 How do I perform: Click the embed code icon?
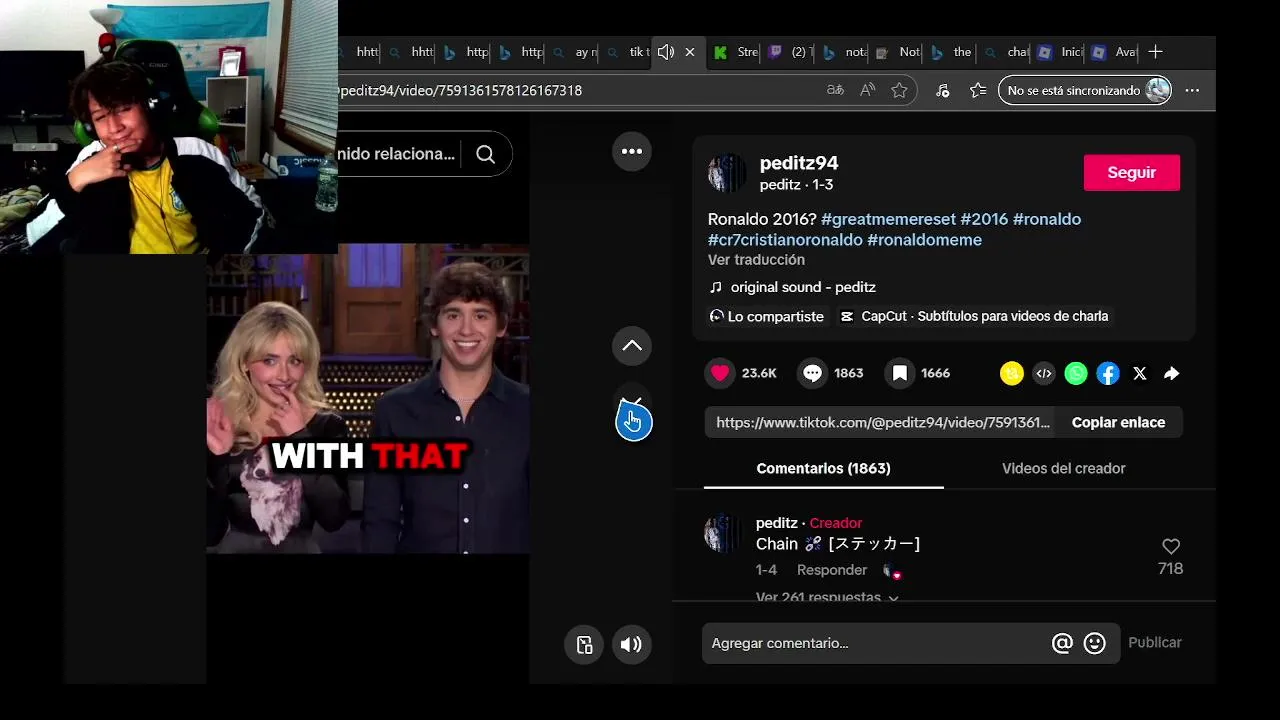(1044, 373)
